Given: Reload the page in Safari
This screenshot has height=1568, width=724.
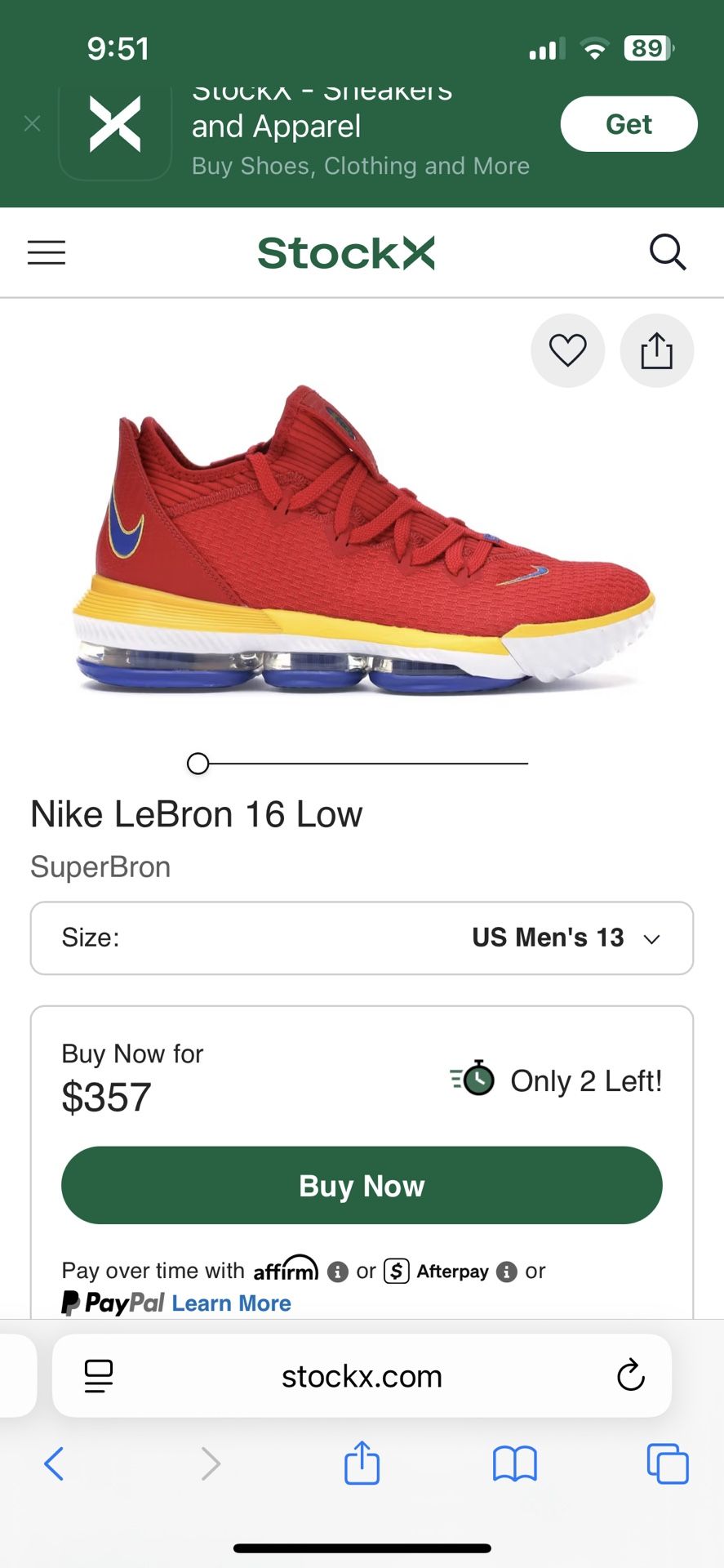Looking at the screenshot, I should [x=630, y=1376].
